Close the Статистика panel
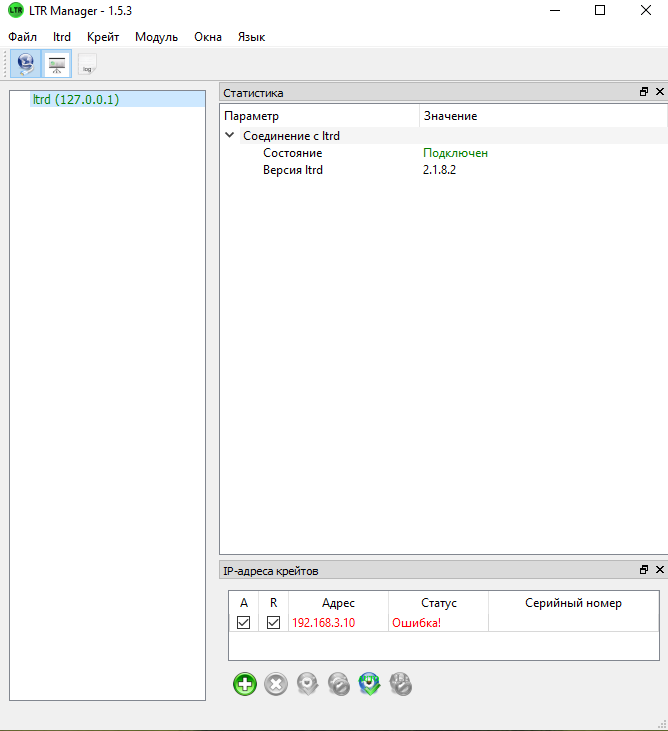This screenshot has width=668, height=731. (660, 92)
